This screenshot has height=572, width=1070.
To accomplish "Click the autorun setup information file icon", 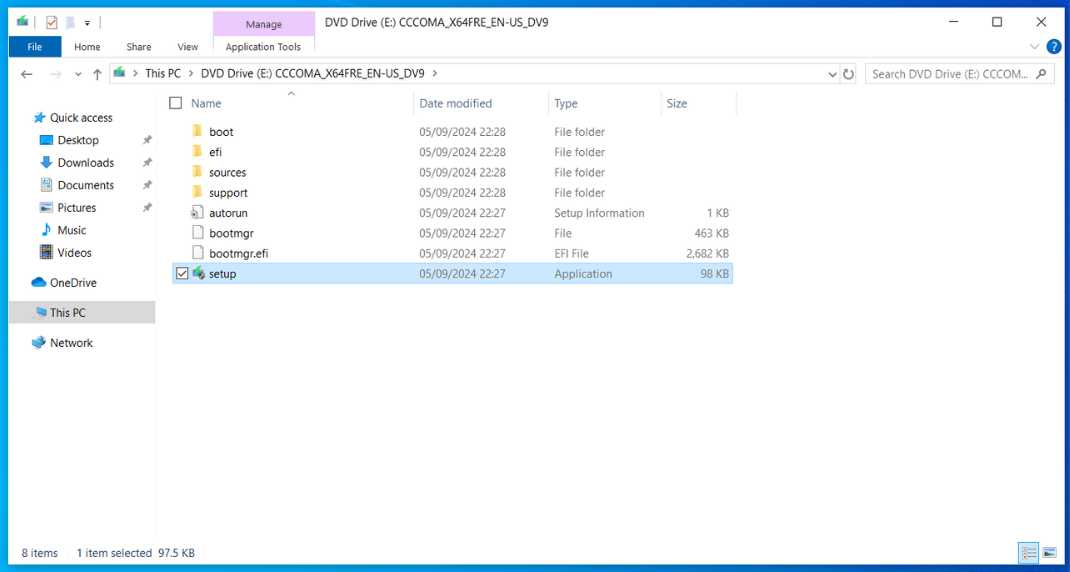I will (x=198, y=213).
